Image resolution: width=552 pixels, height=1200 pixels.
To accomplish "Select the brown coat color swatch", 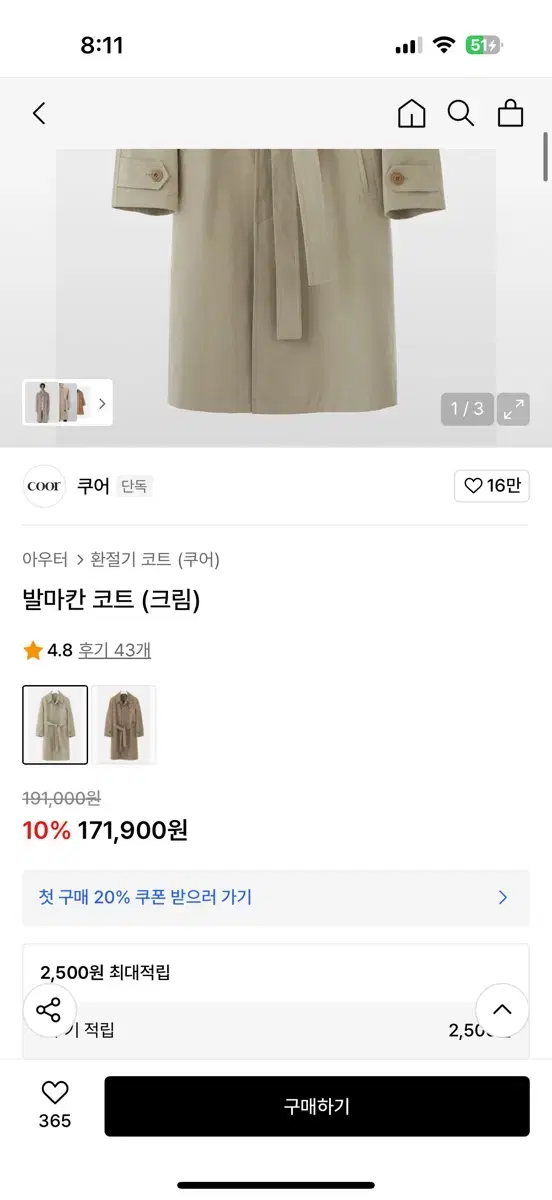I will pos(126,725).
